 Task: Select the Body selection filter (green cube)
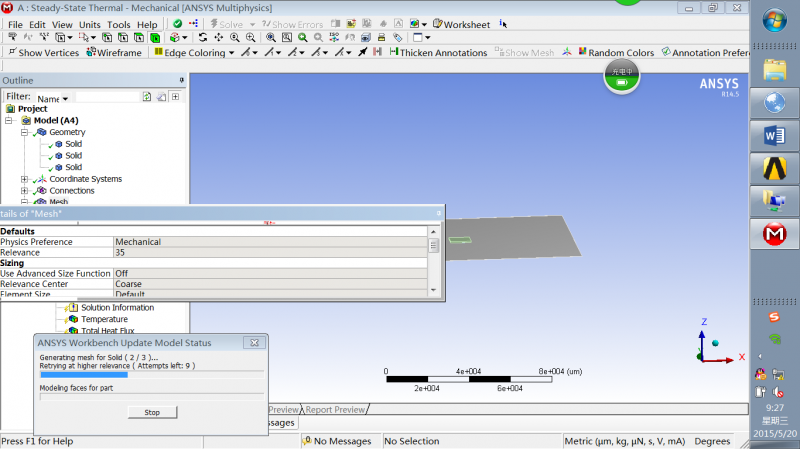pos(155,37)
